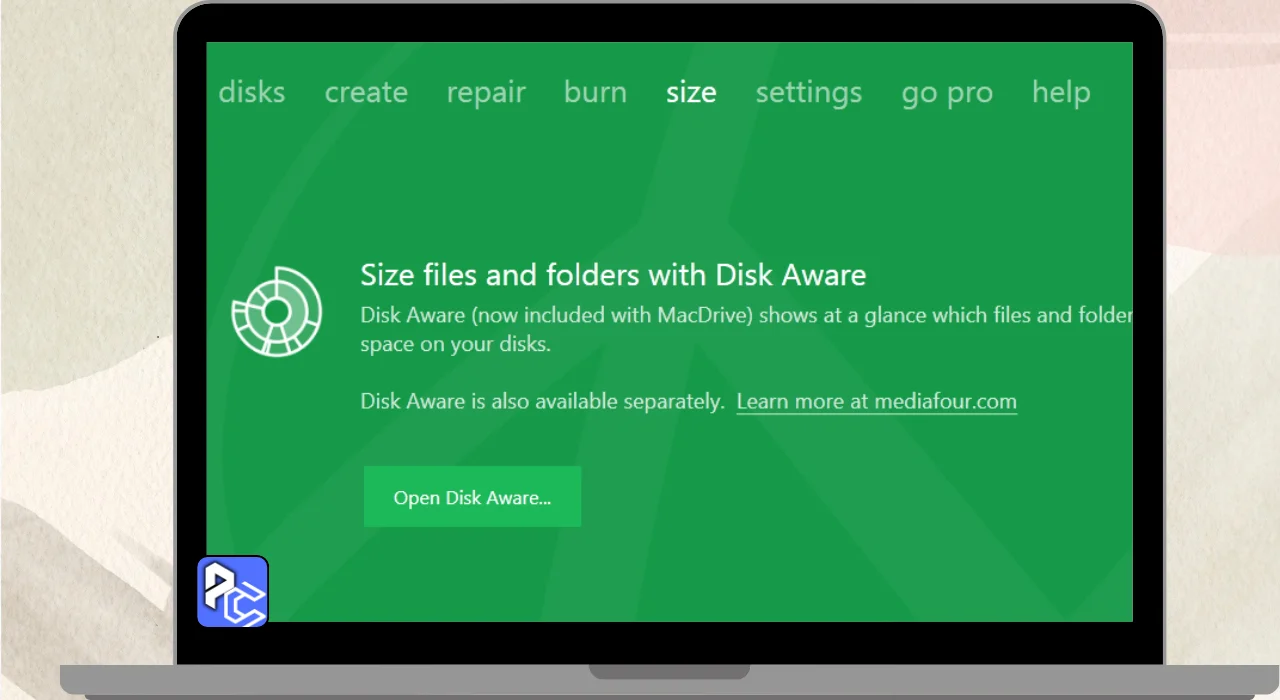Click the Disk Aware sunburst chart icon

(x=276, y=311)
